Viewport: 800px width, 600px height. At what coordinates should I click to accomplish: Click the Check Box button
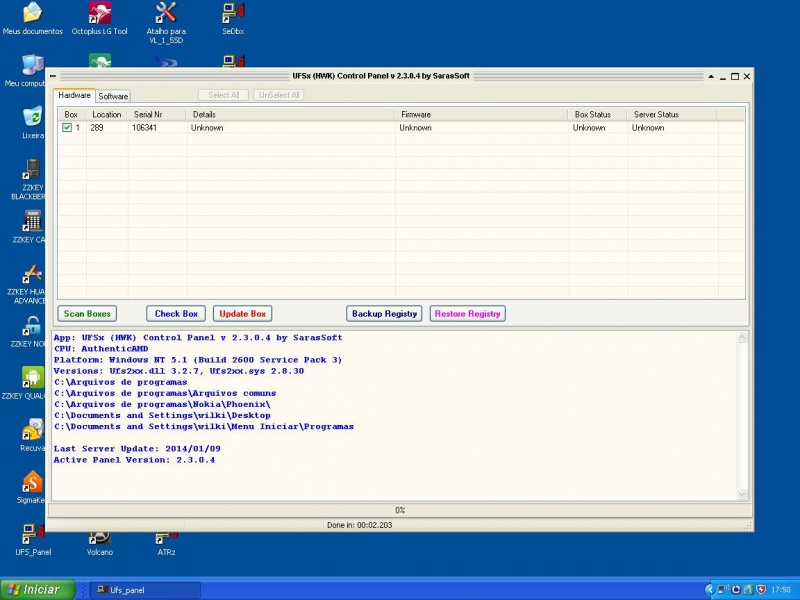tap(176, 314)
